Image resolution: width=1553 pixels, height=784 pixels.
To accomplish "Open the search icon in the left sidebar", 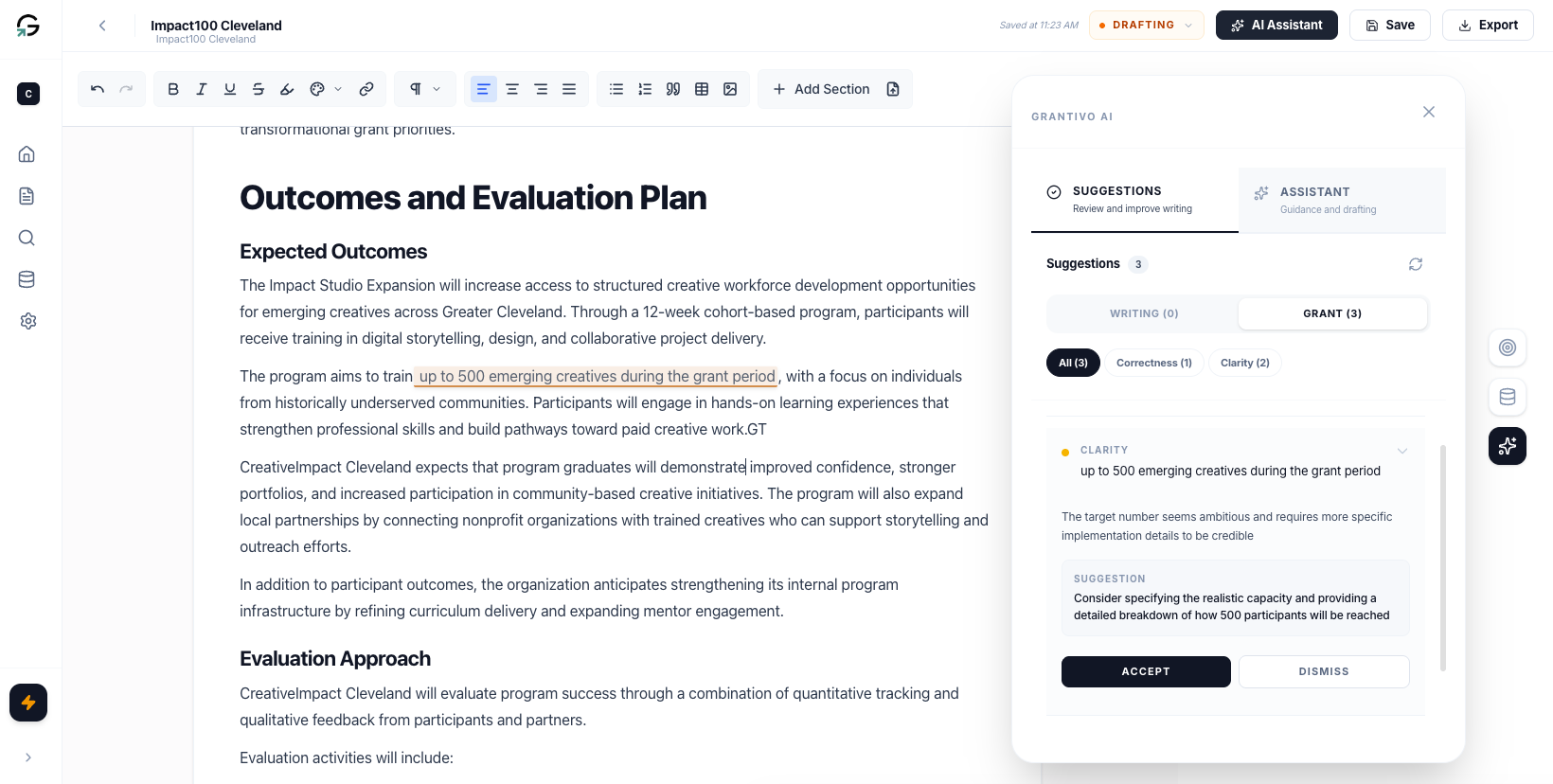I will (x=27, y=238).
